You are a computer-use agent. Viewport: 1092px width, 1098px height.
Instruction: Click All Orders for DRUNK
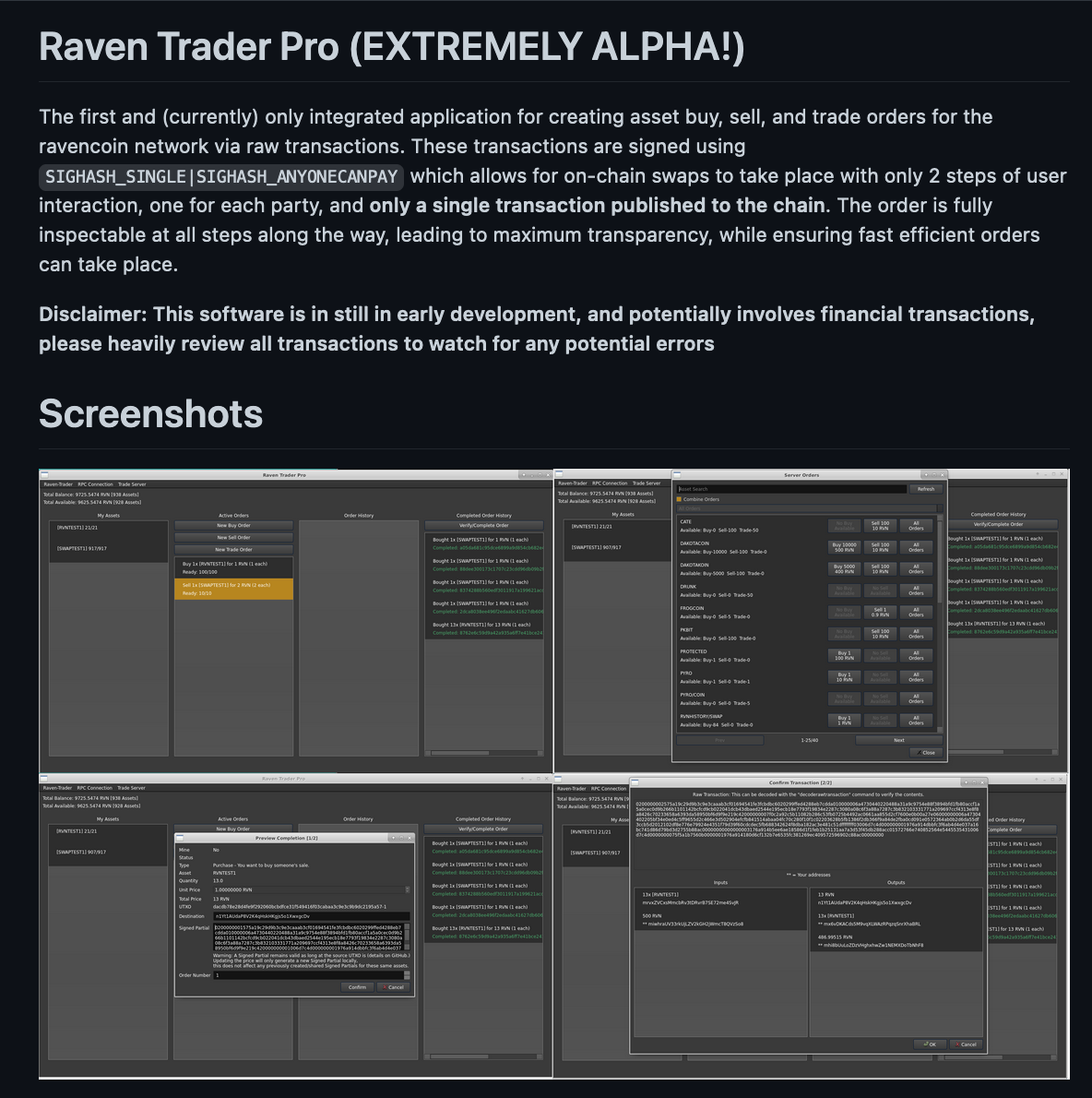click(x=916, y=591)
